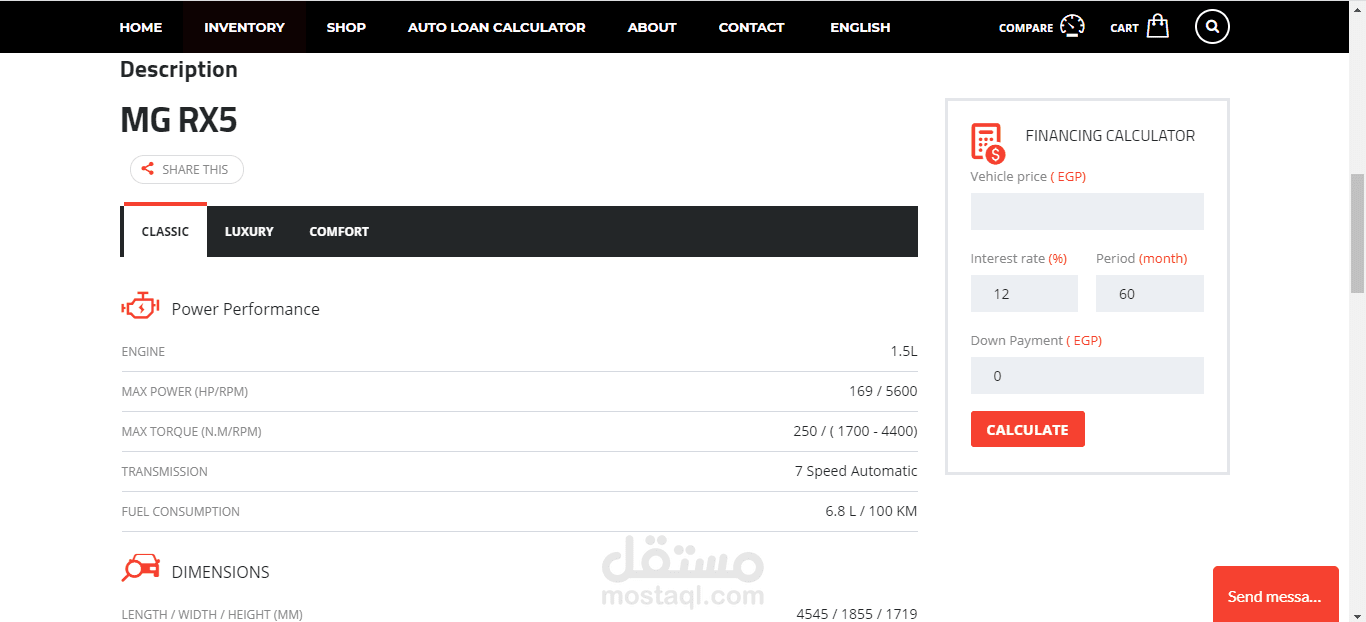
Task: Open the ENGLISH language menu
Action: tap(860, 27)
